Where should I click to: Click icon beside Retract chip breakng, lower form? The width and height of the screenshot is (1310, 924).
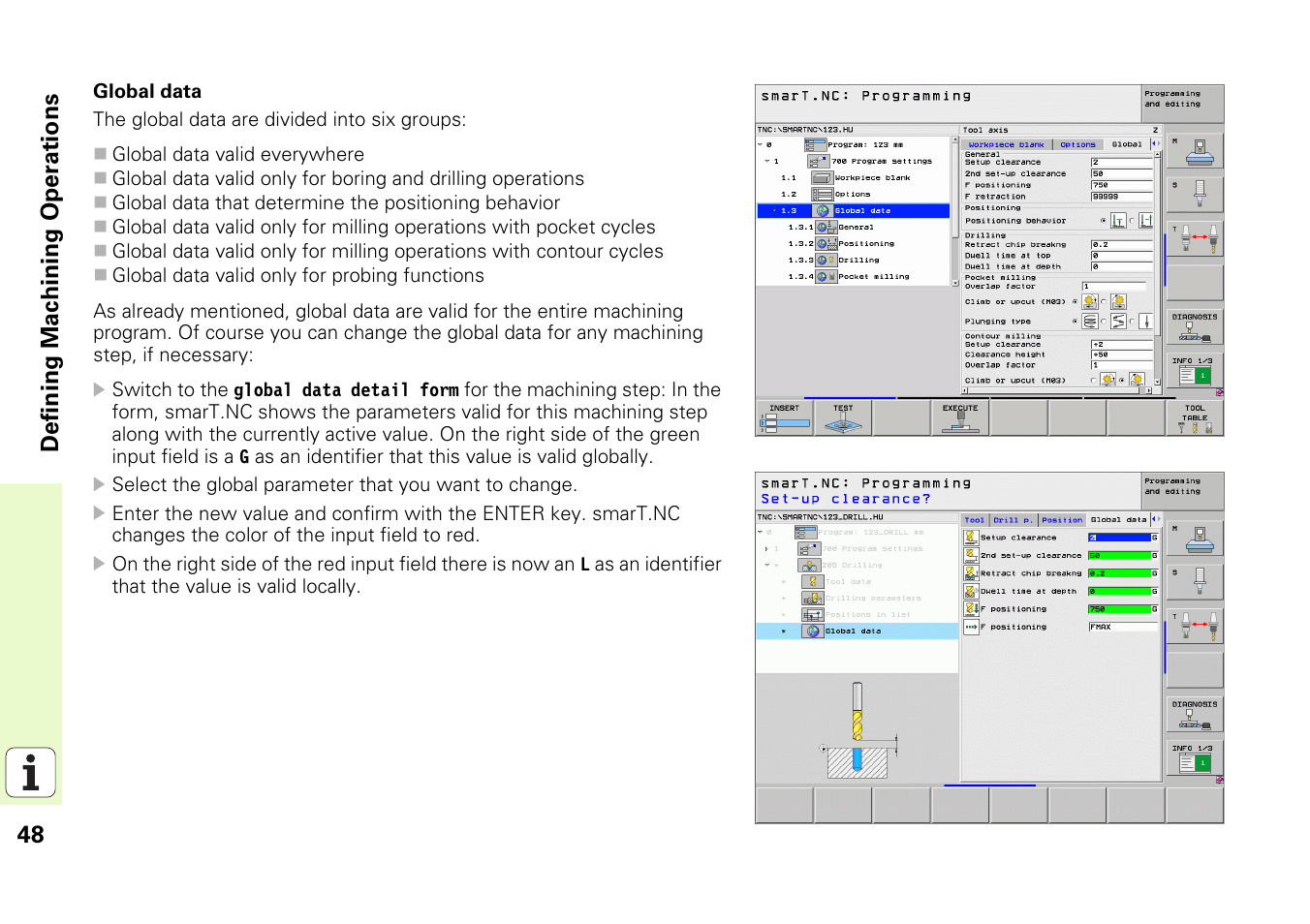971,573
